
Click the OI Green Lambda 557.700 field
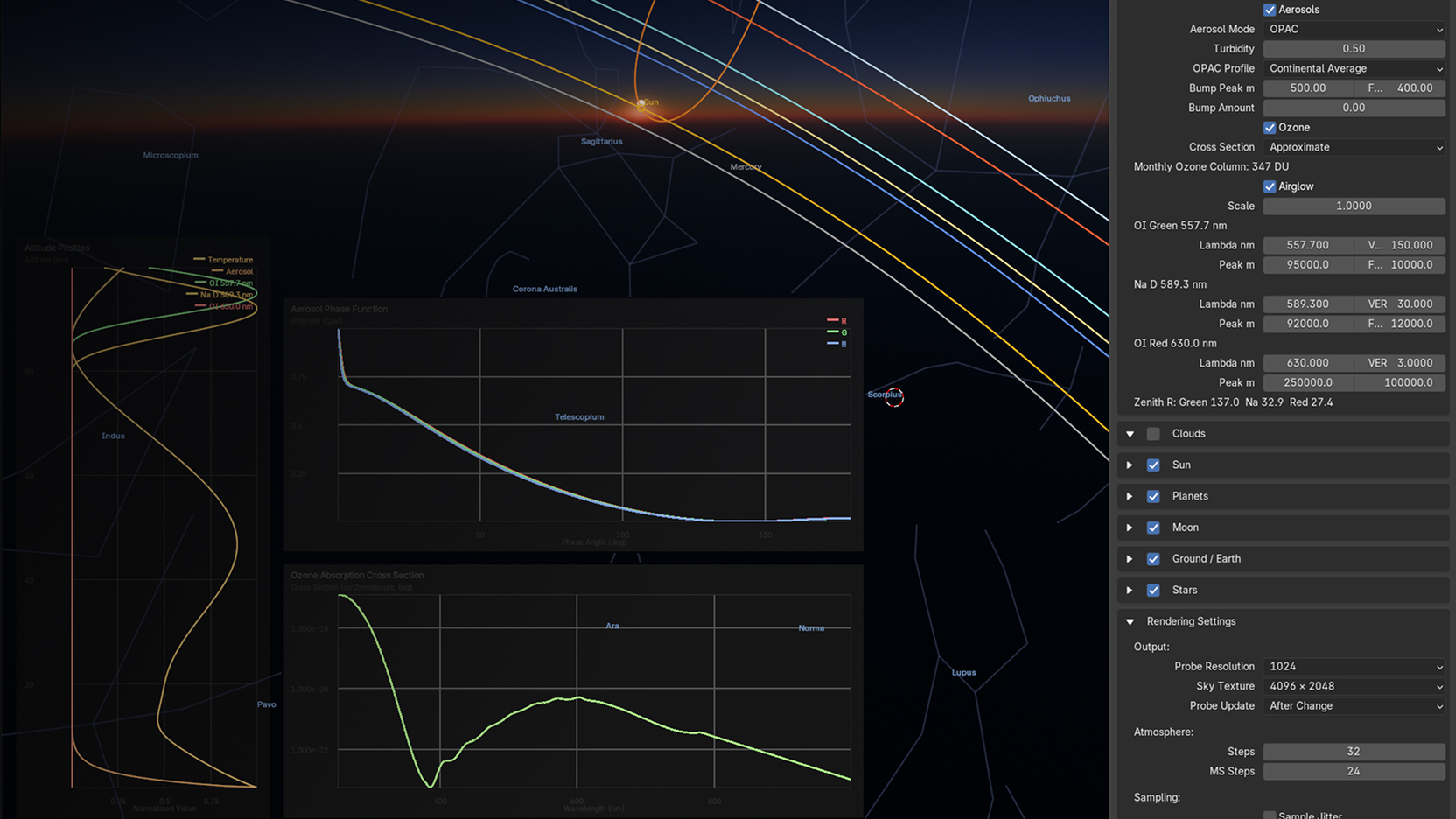[1308, 245]
